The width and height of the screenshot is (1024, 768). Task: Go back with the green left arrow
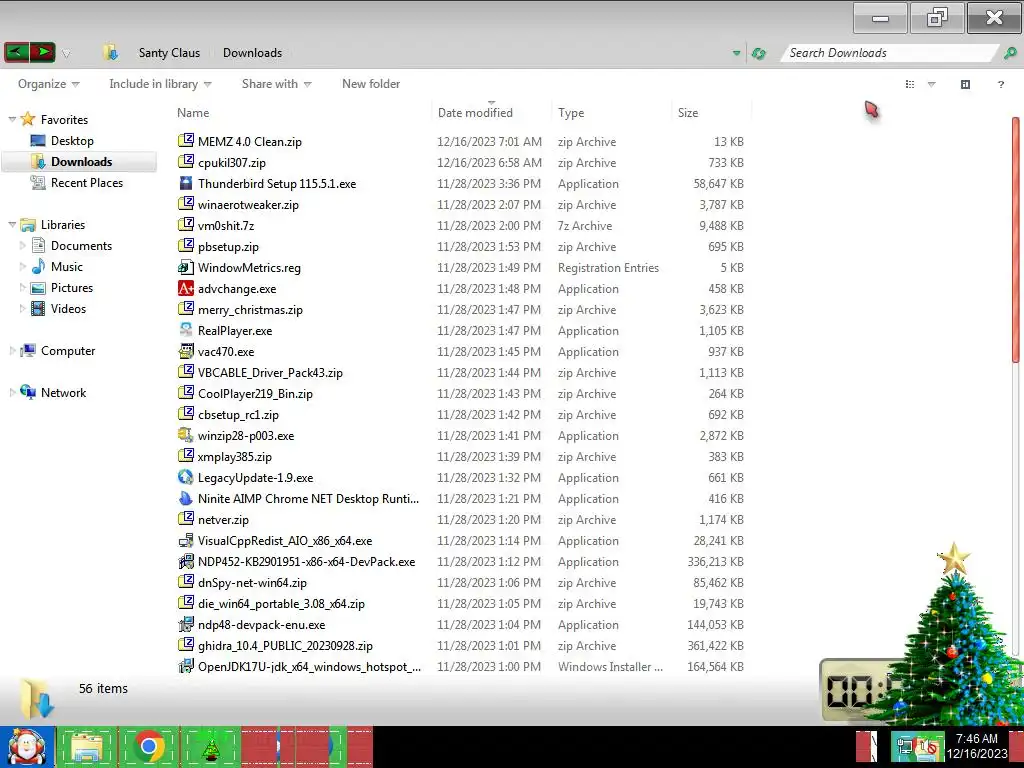pos(17,52)
